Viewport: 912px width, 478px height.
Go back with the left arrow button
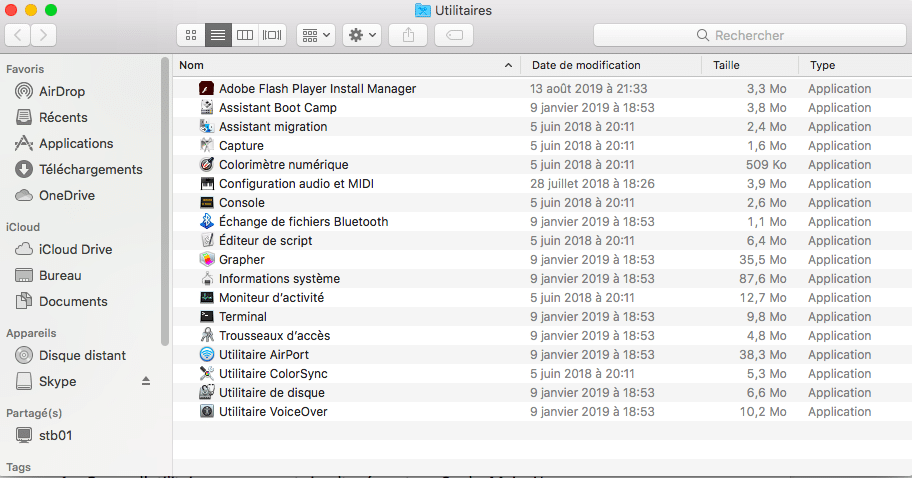(x=17, y=35)
